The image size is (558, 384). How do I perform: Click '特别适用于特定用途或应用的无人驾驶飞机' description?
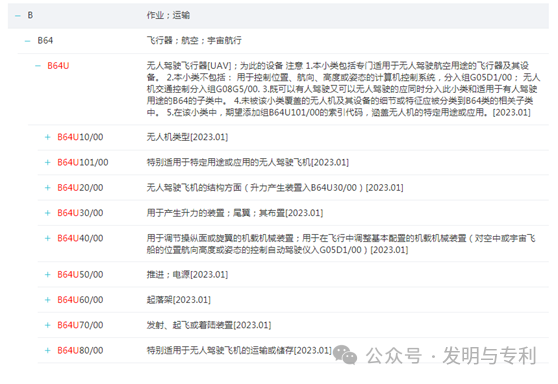pyautogui.click(x=248, y=162)
